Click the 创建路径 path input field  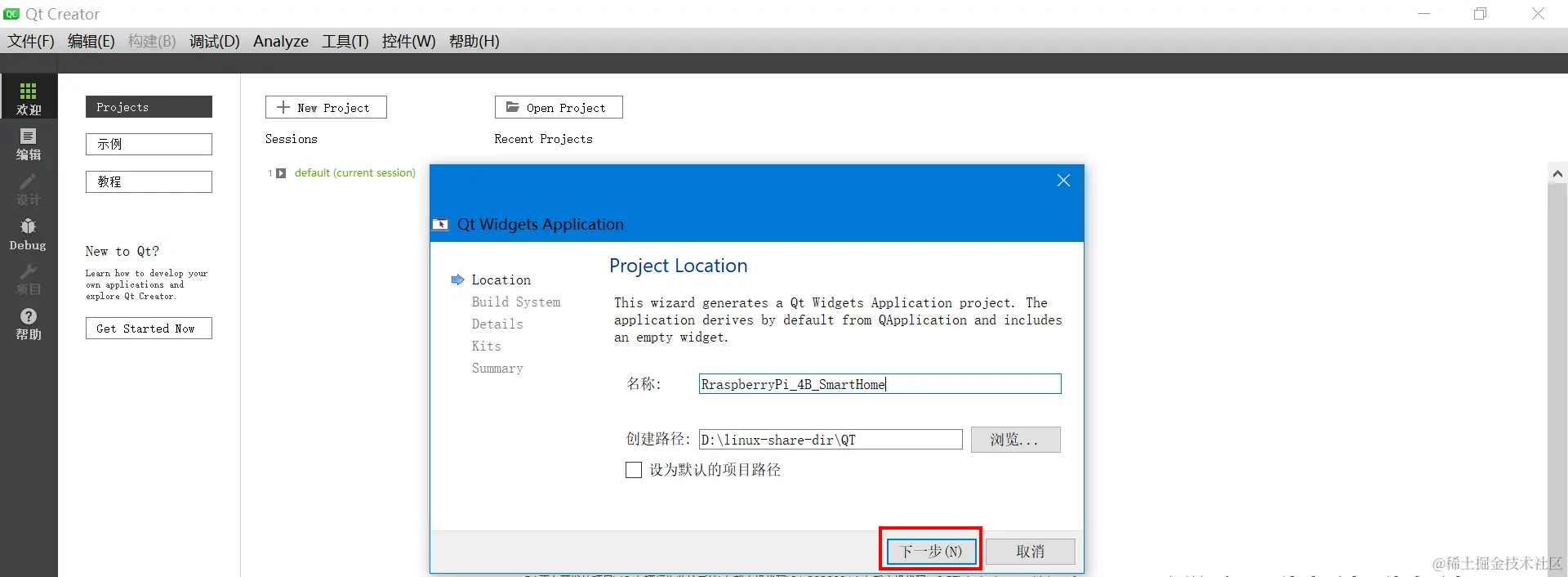pos(831,440)
